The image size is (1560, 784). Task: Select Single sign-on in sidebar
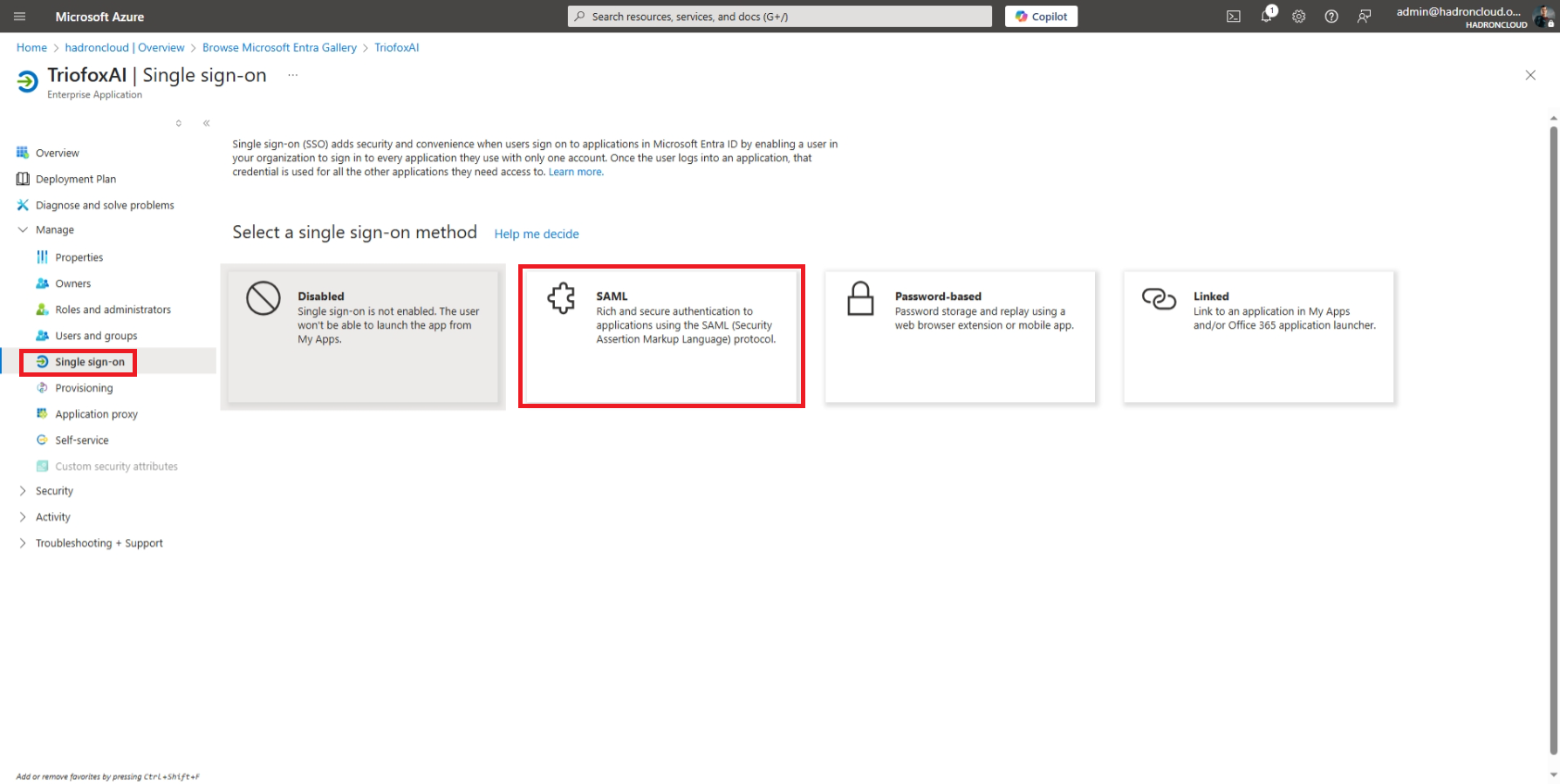tap(108, 362)
